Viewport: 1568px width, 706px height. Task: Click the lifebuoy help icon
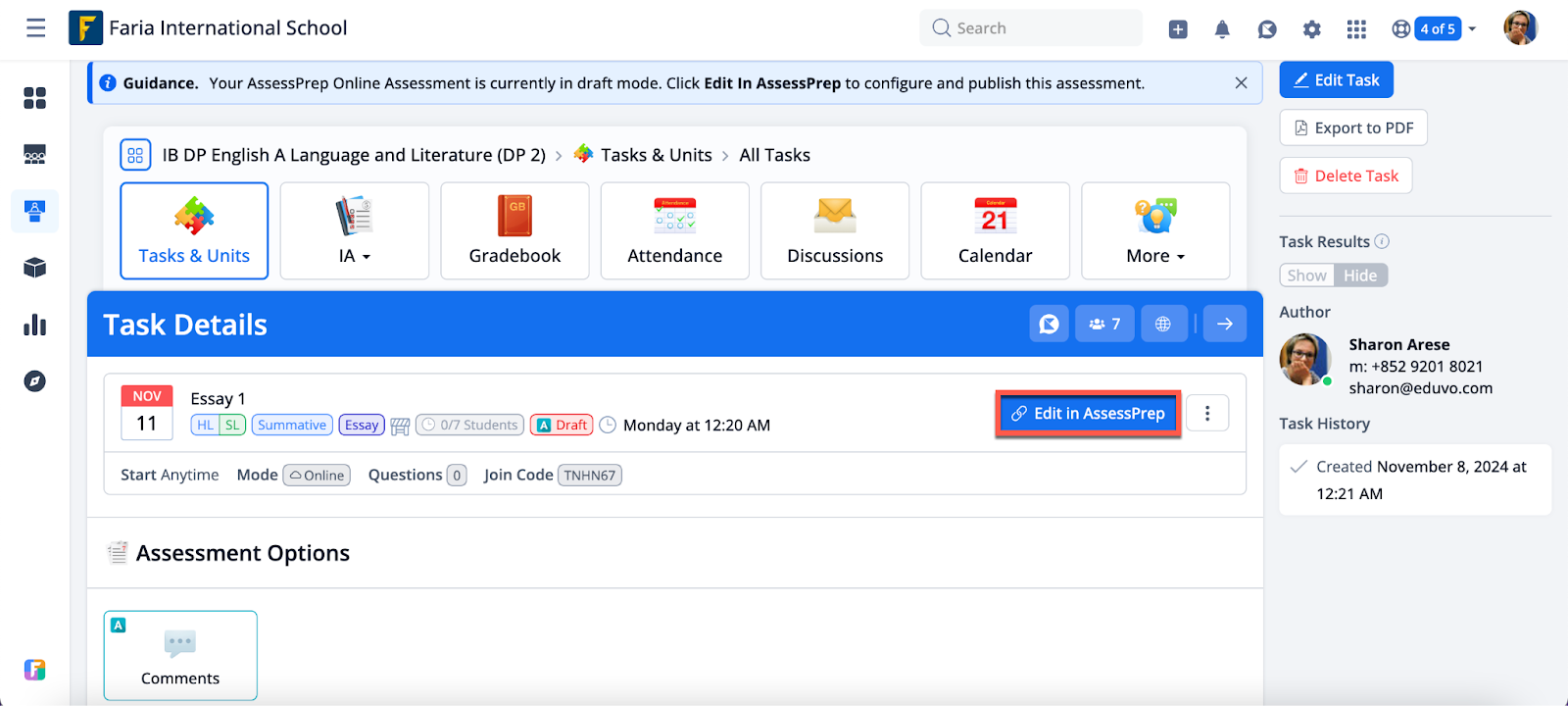[1401, 29]
